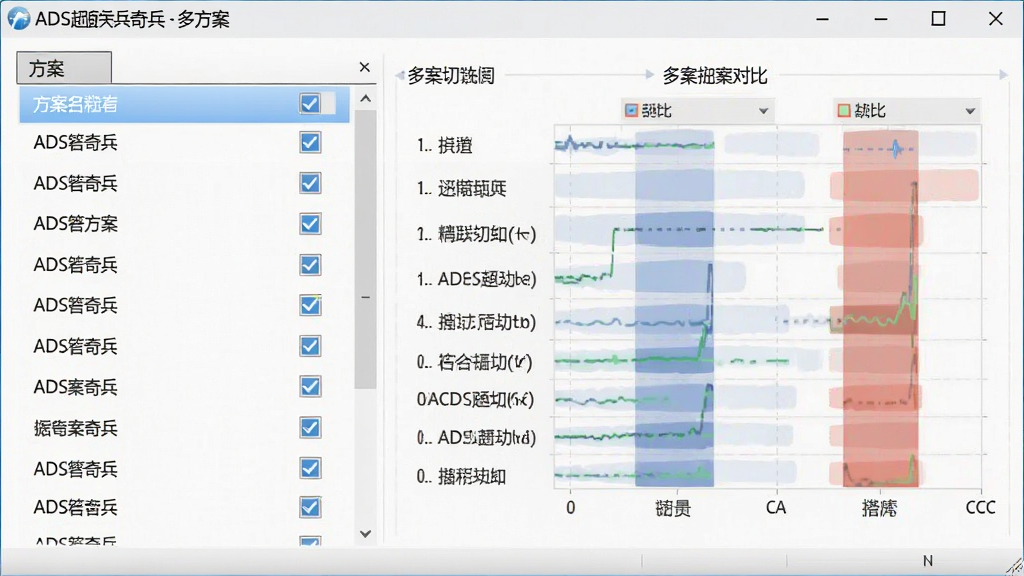Toggle the checkbox for the 据…案奇兵 row
Screen dimensions: 1024x576
310,428
